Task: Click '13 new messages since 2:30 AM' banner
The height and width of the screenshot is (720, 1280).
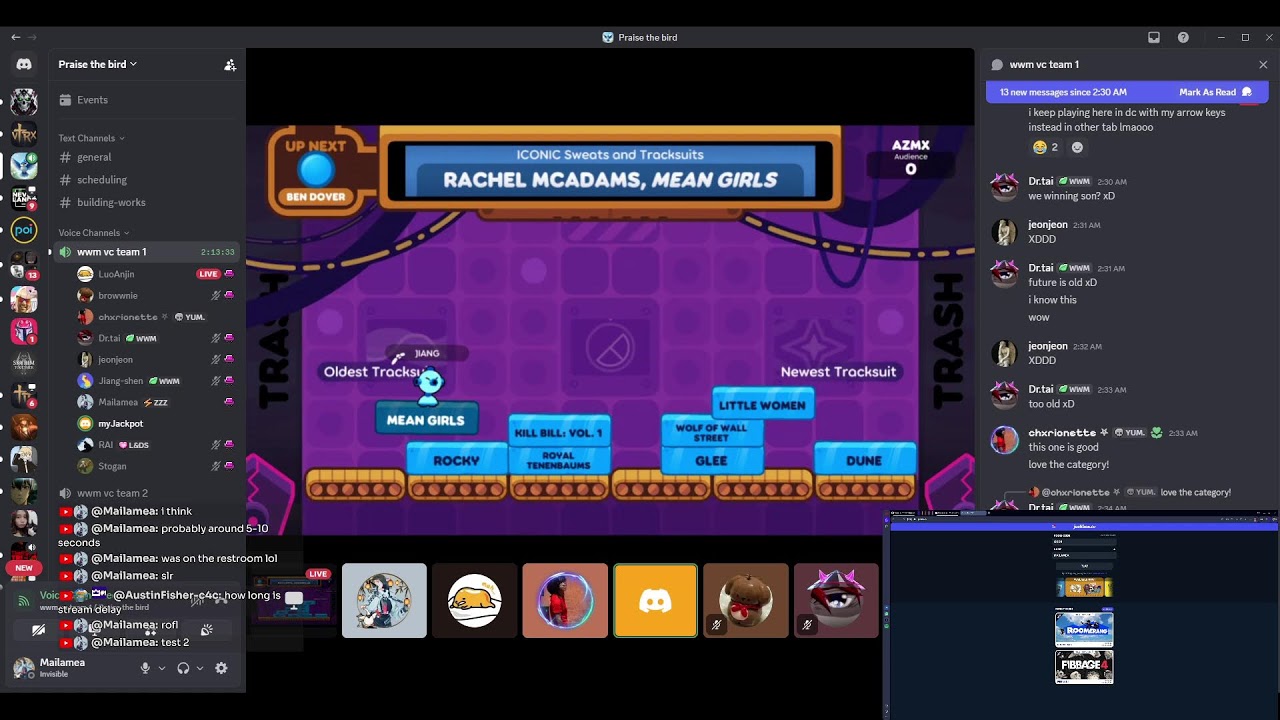Action: tap(1063, 92)
